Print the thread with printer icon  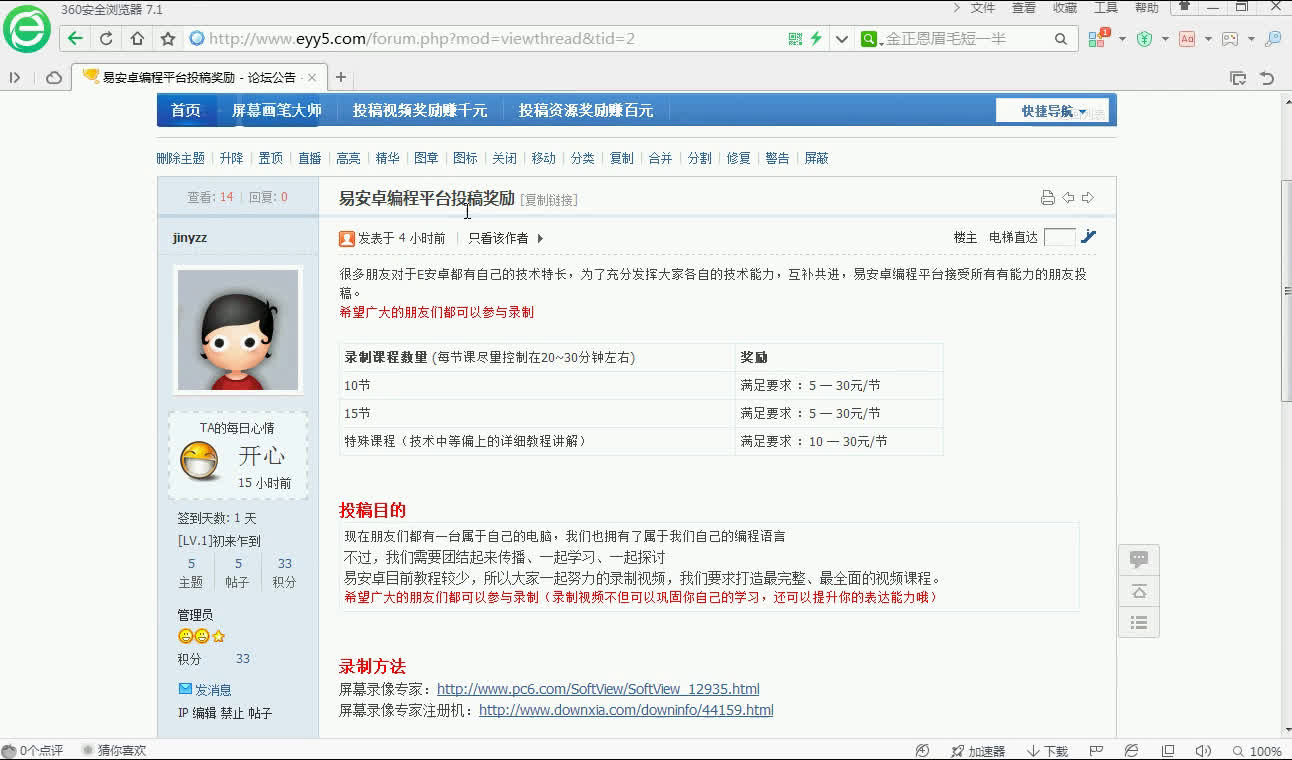click(1048, 198)
